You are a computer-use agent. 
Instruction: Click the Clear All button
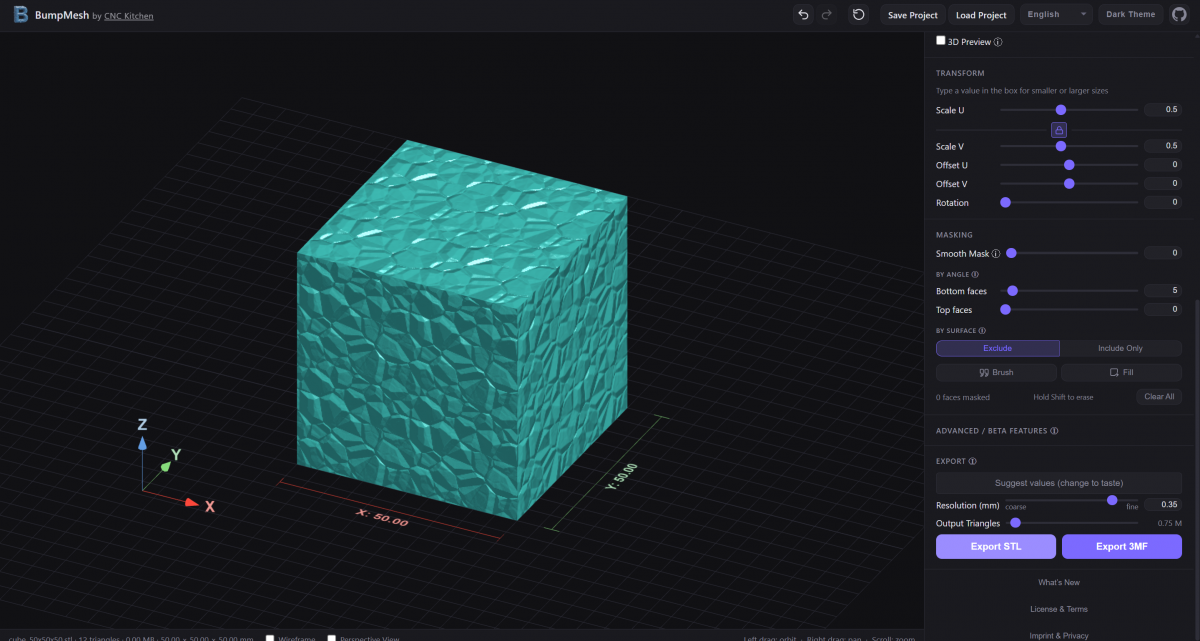[1159, 397]
